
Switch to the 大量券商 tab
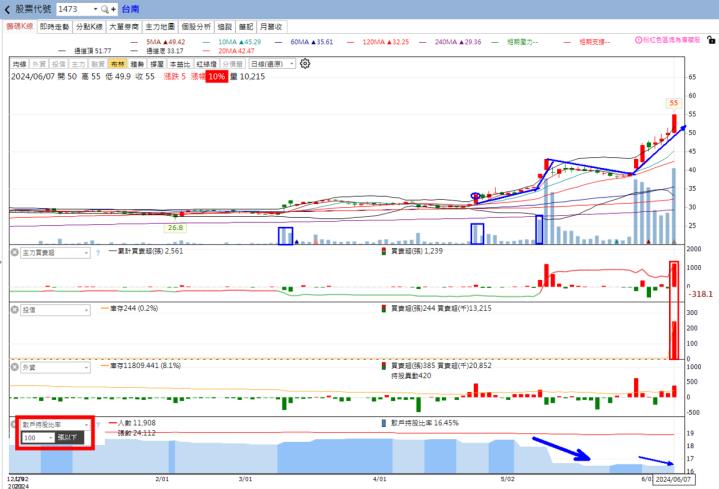coord(124,27)
